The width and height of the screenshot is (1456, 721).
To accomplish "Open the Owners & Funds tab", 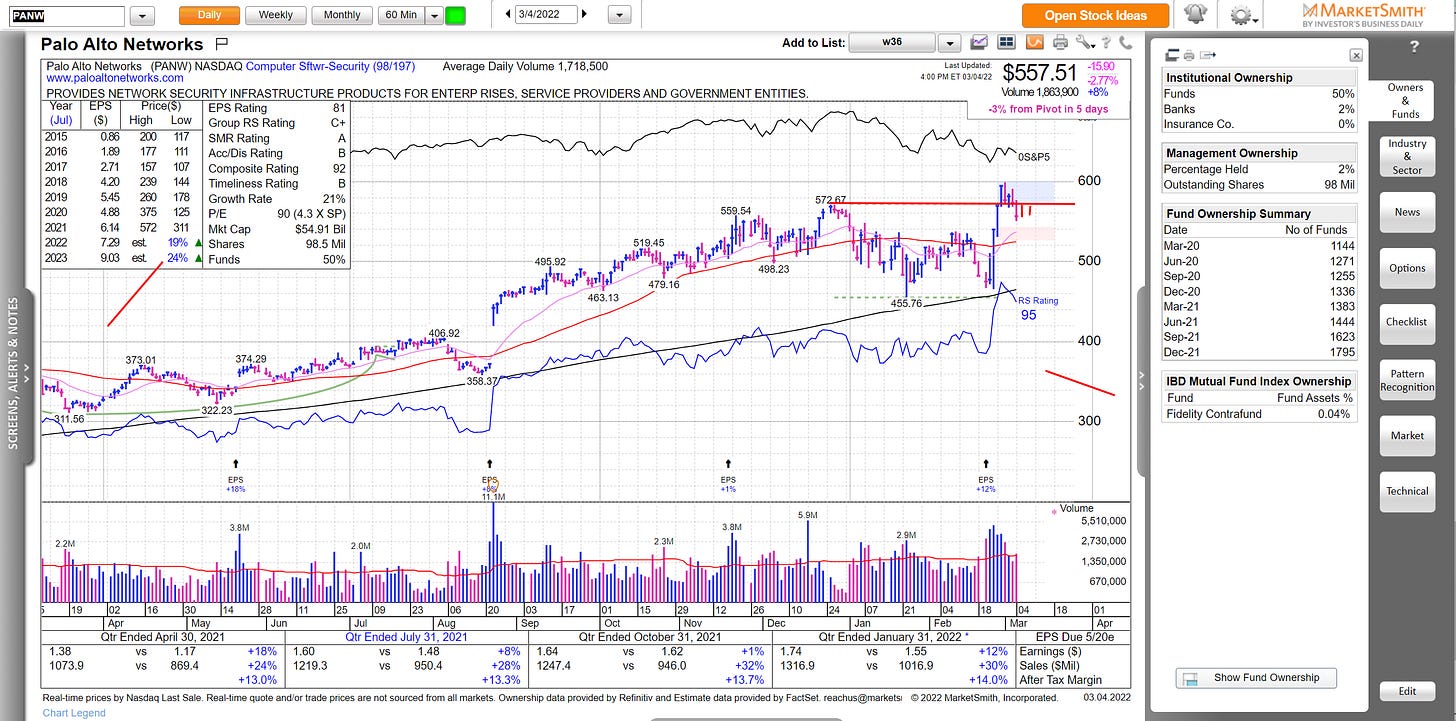I will pyautogui.click(x=1405, y=100).
